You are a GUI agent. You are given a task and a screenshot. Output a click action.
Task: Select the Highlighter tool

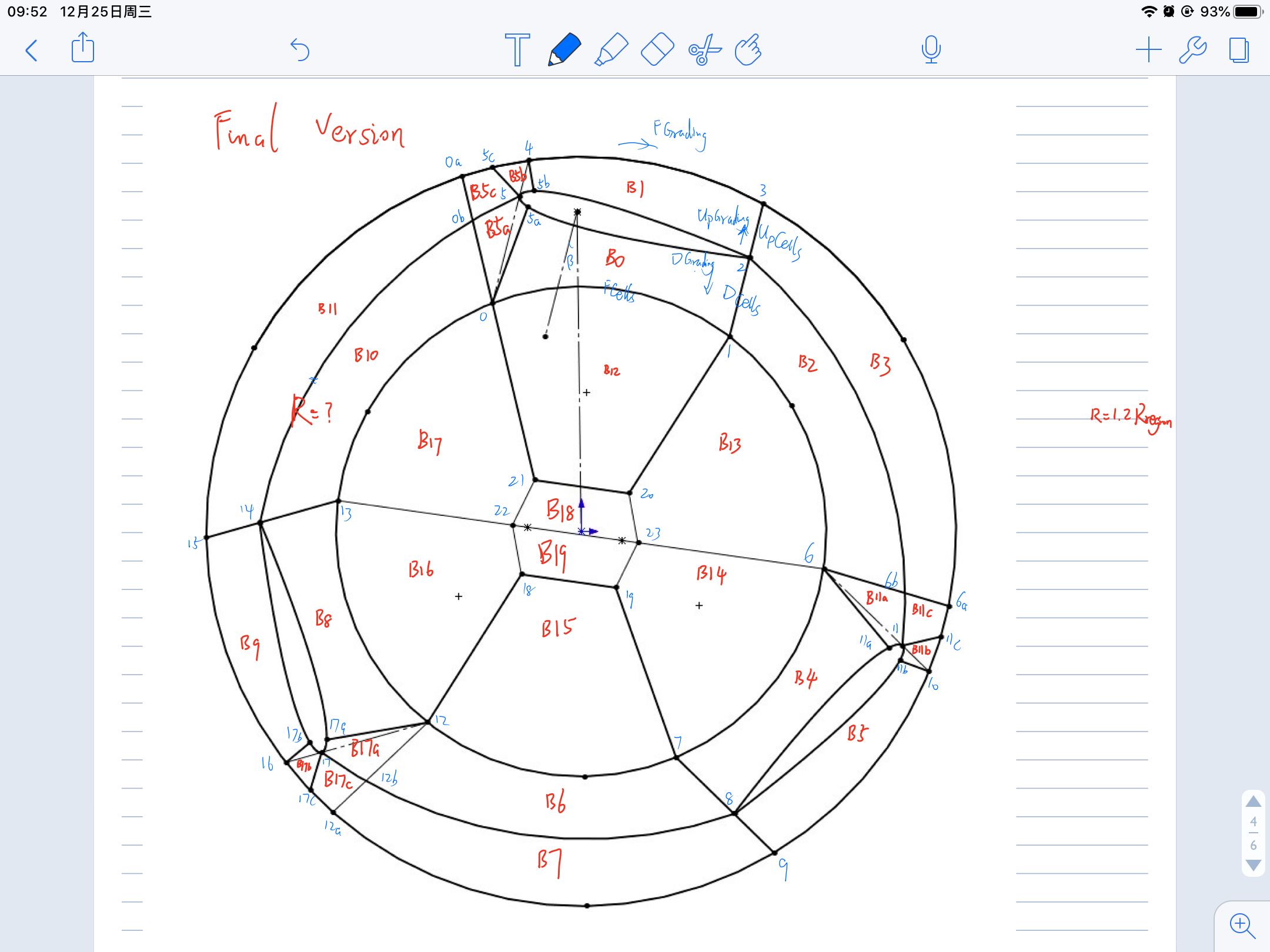click(611, 50)
